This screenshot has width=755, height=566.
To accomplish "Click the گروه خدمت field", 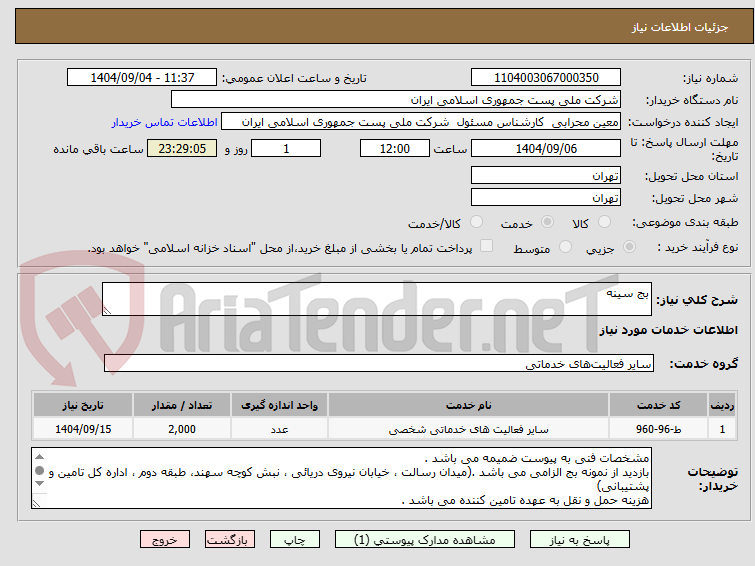I will (x=378, y=364).
